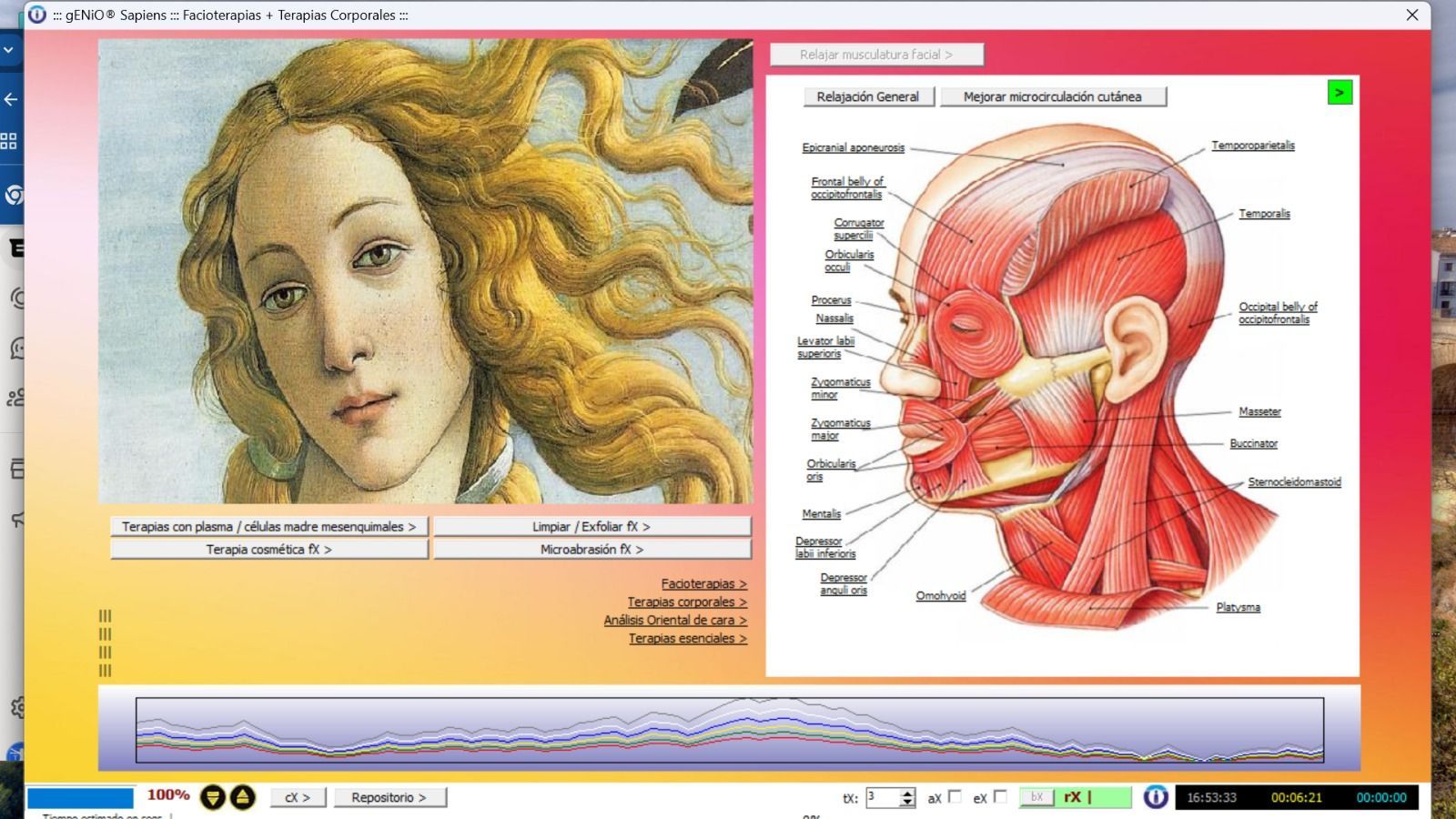Select the Buccinator label
Viewport: 1456px width, 819px height.
coord(1253,444)
